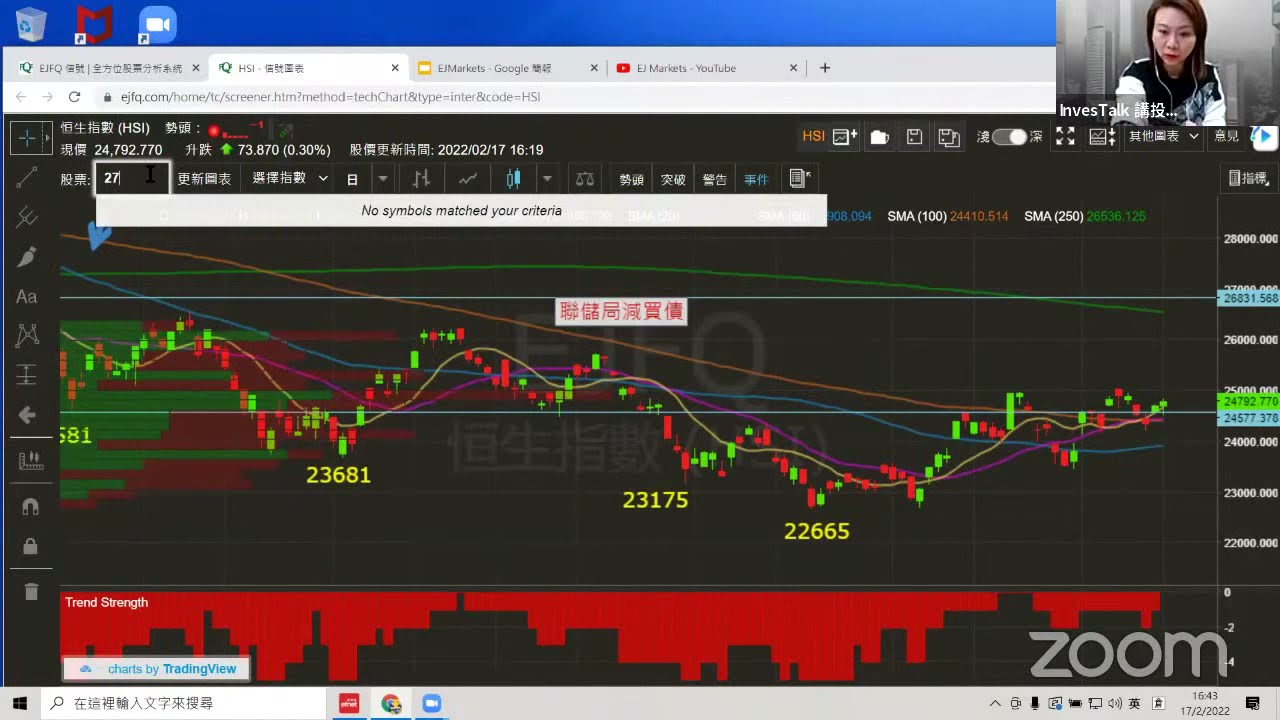Click the 股票 stock code input field
The width and height of the screenshot is (1280, 720).
[x=131, y=178]
